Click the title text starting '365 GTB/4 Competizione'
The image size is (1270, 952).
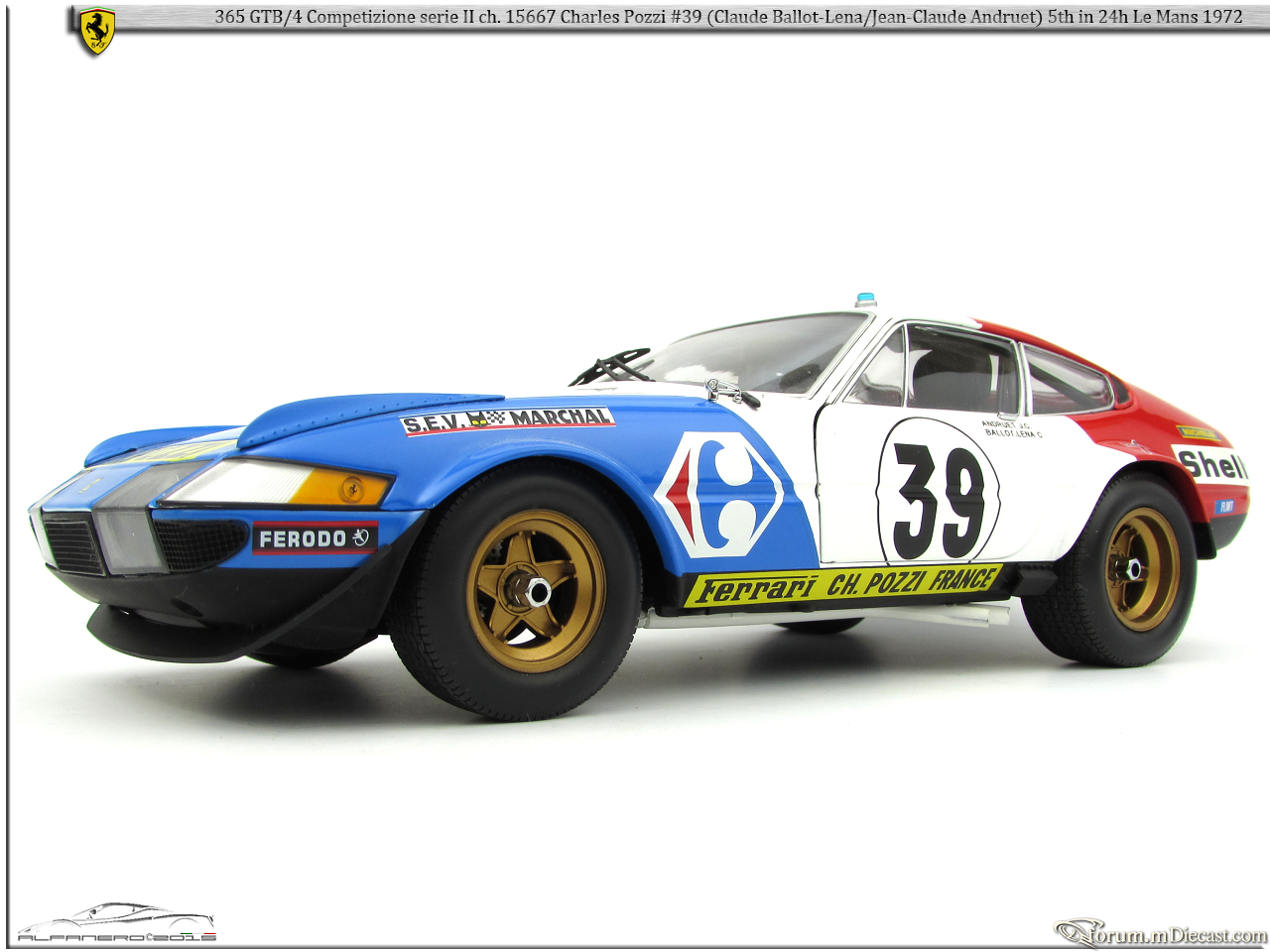click(728, 17)
